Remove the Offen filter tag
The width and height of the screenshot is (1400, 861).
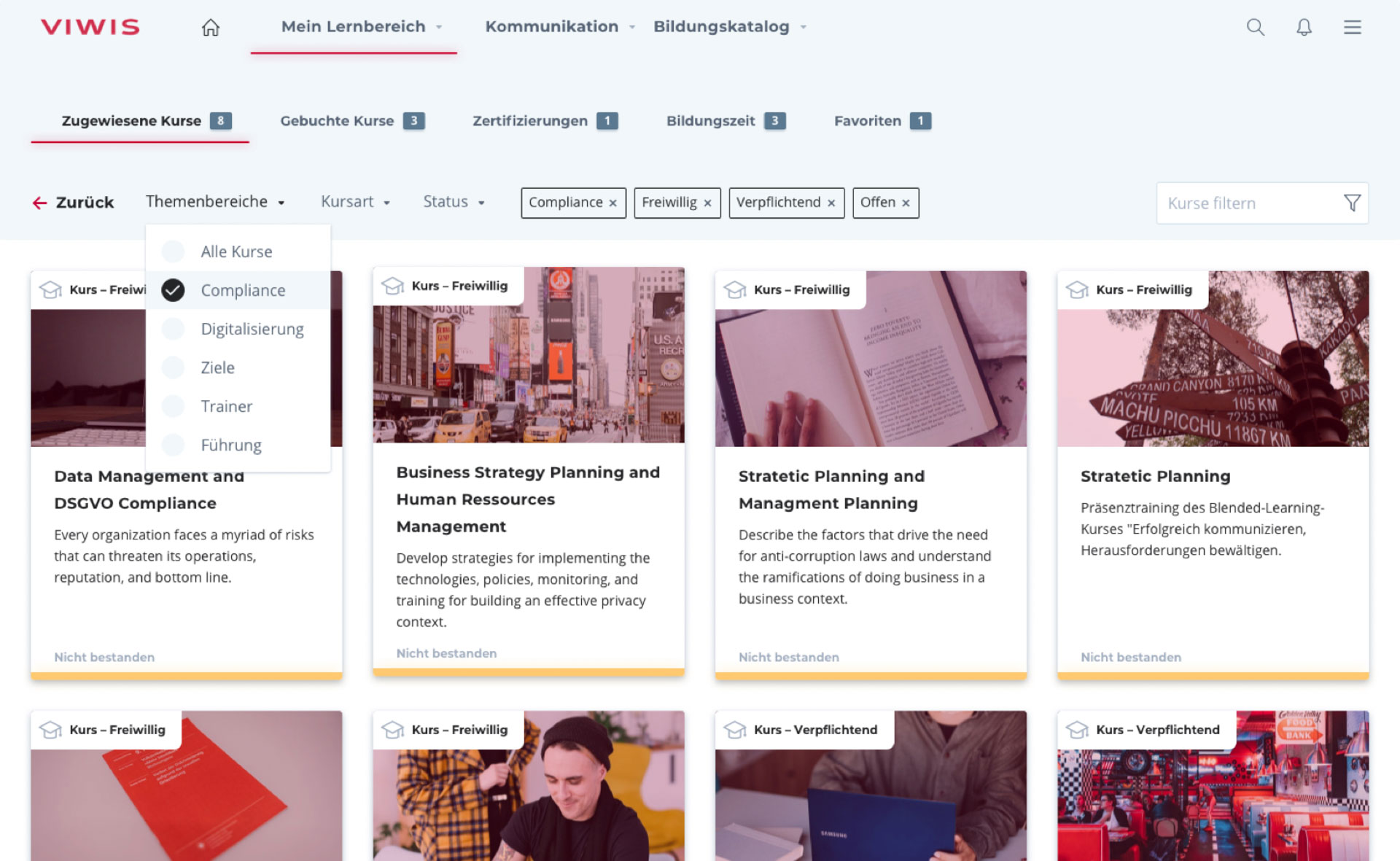coord(906,203)
